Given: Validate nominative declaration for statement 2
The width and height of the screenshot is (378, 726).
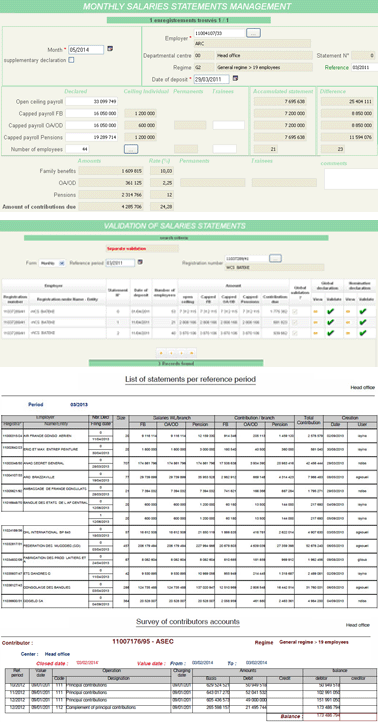Looking at the screenshot, I should (x=363, y=333).
